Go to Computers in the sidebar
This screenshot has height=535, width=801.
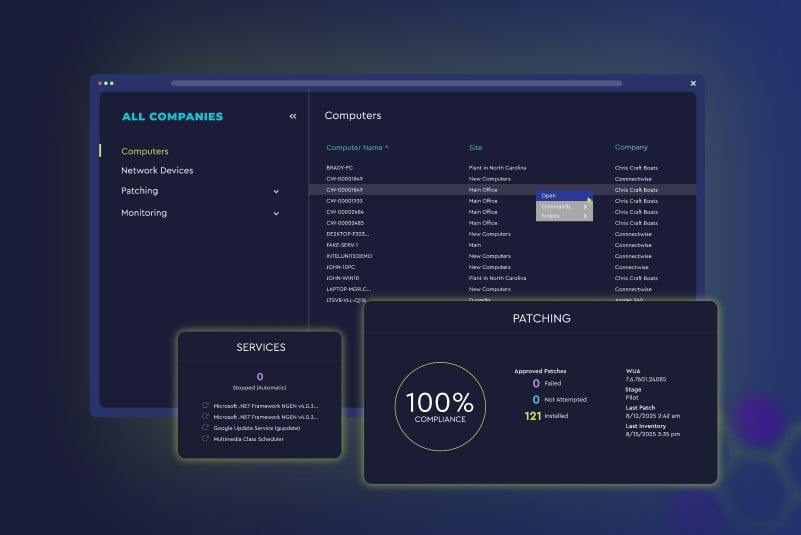[145, 151]
